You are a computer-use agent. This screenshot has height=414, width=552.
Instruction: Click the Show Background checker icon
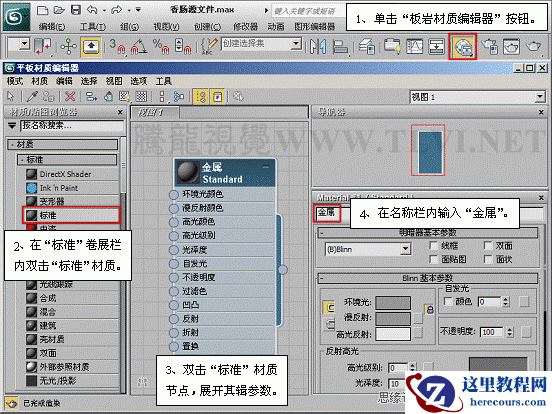tap(141, 96)
